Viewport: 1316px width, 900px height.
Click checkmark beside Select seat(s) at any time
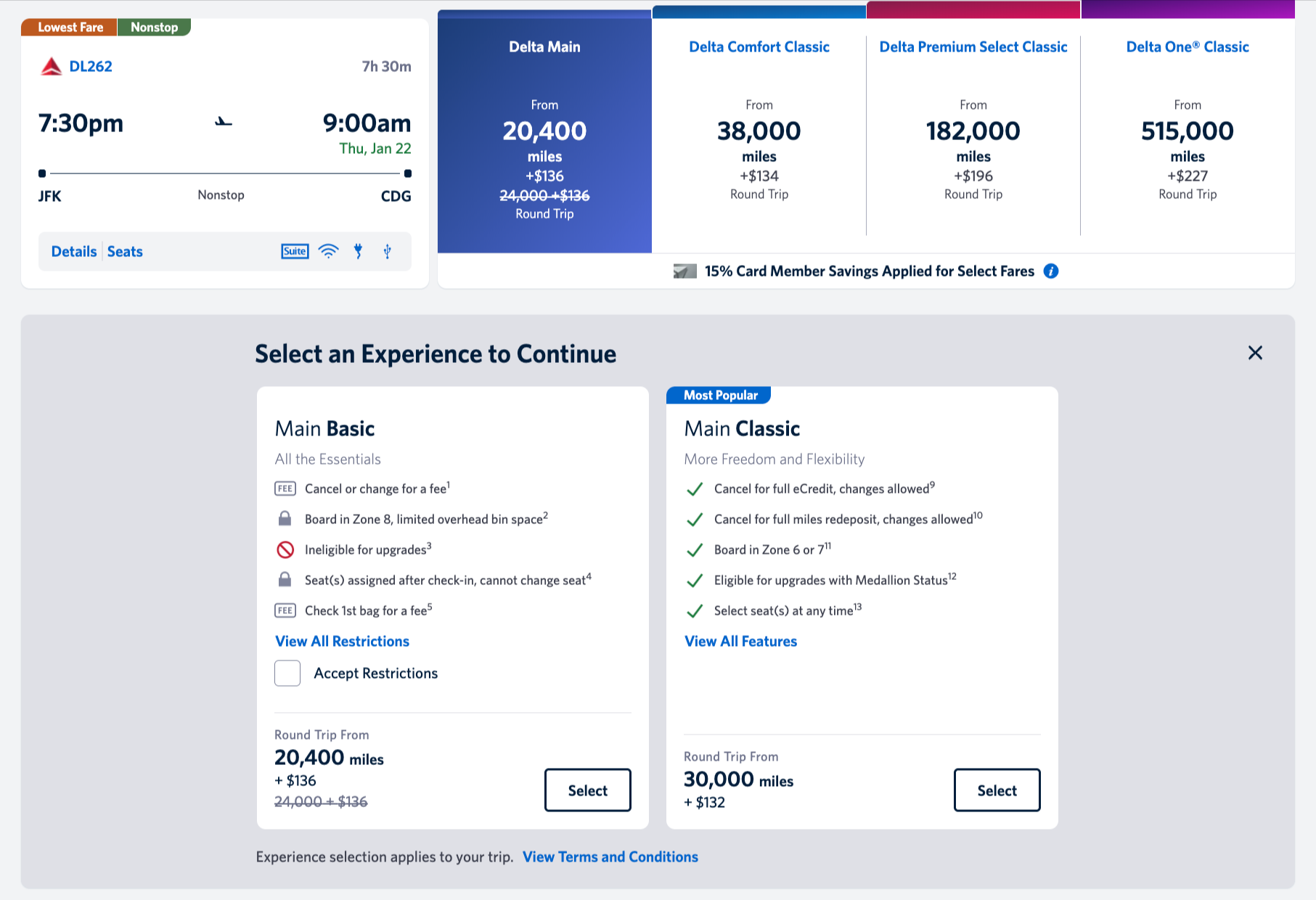(695, 611)
